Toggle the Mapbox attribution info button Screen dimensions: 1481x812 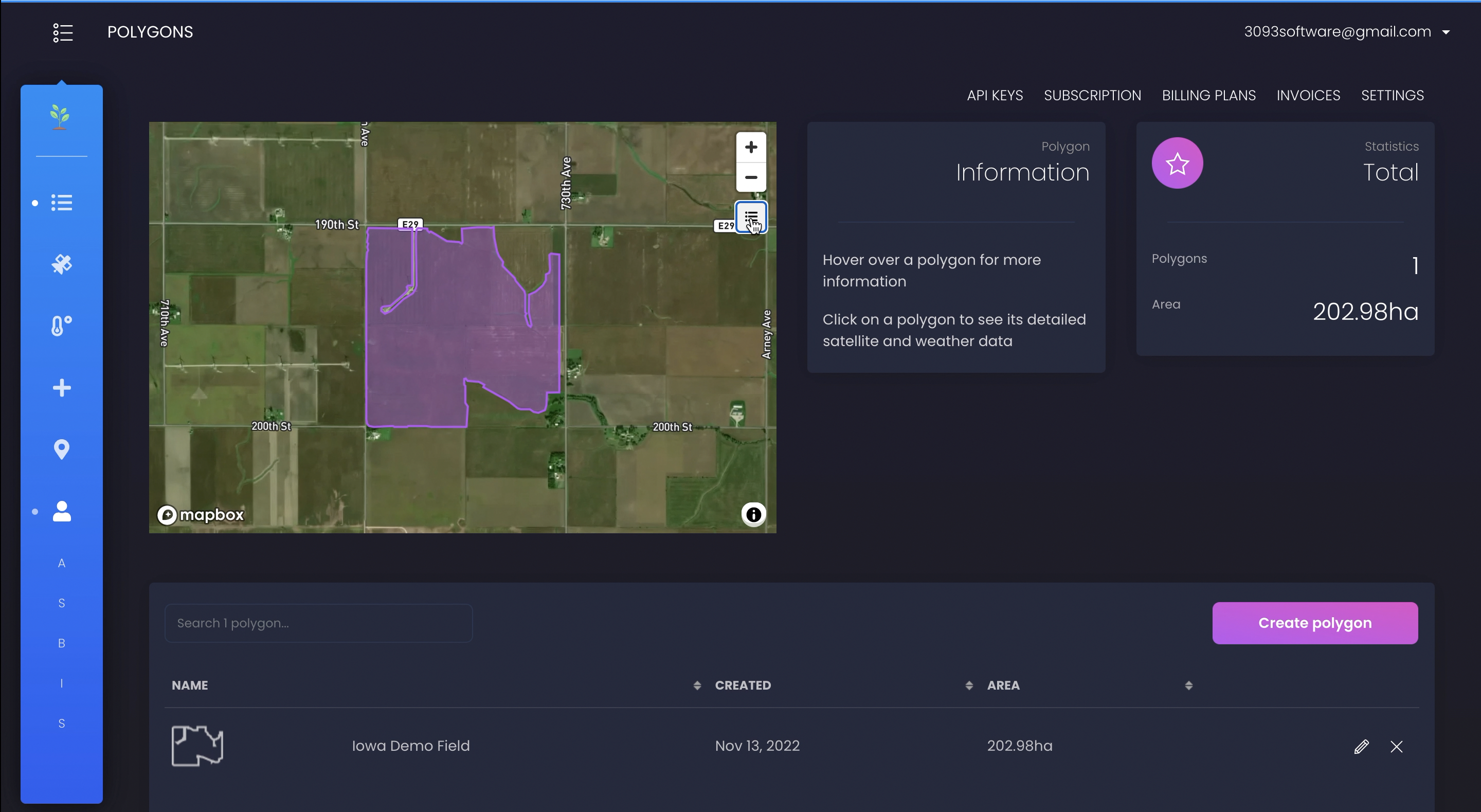pyautogui.click(x=753, y=515)
